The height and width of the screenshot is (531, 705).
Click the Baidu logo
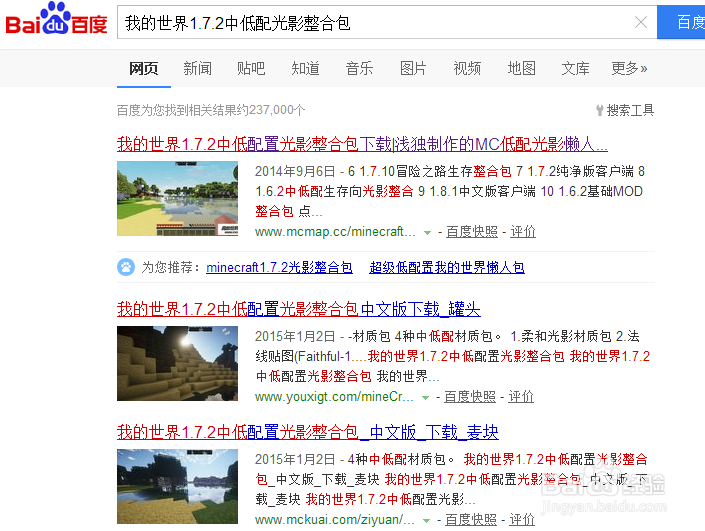[56, 19]
